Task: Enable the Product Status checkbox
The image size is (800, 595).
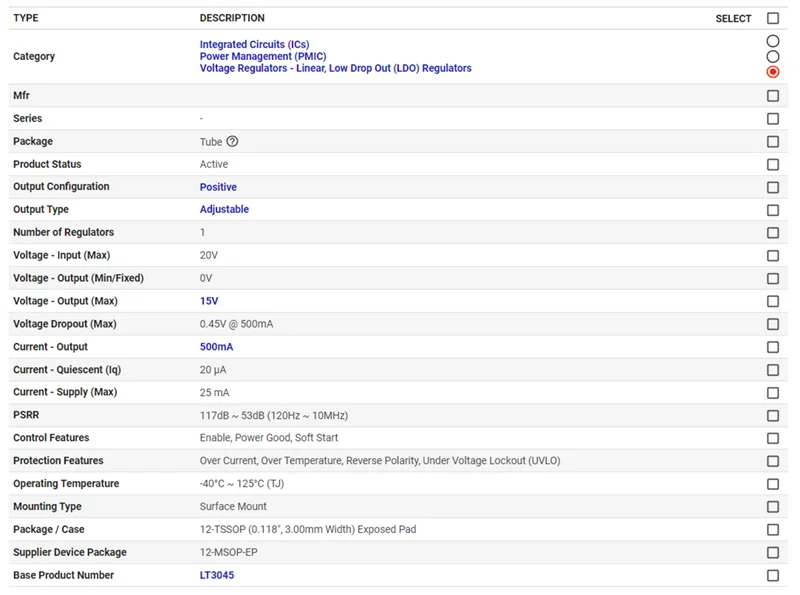Action: coord(773,164)
